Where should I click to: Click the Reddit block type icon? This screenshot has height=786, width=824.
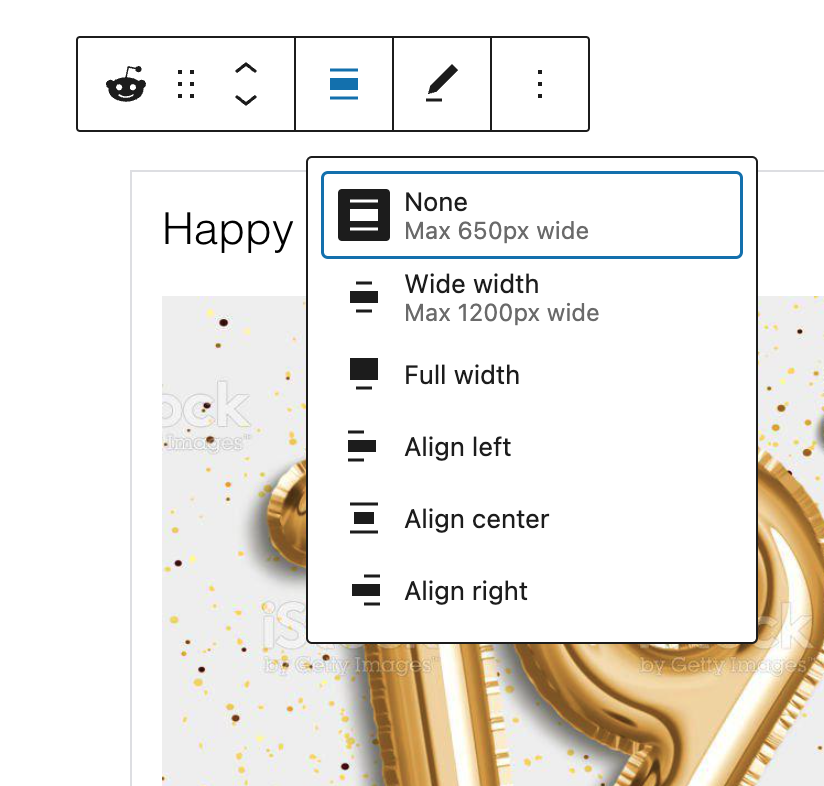(x=125, y=85)
